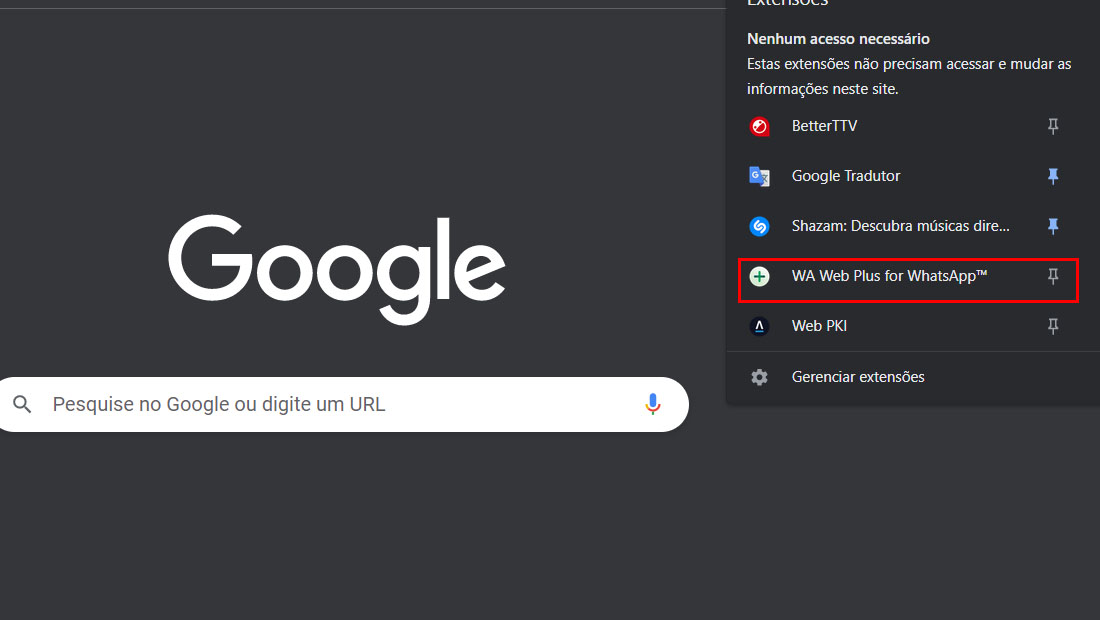This screenshot has height=620, width=1100.
Task: Click the magnifying glass search icon
Action: click(x=22, y=404)
